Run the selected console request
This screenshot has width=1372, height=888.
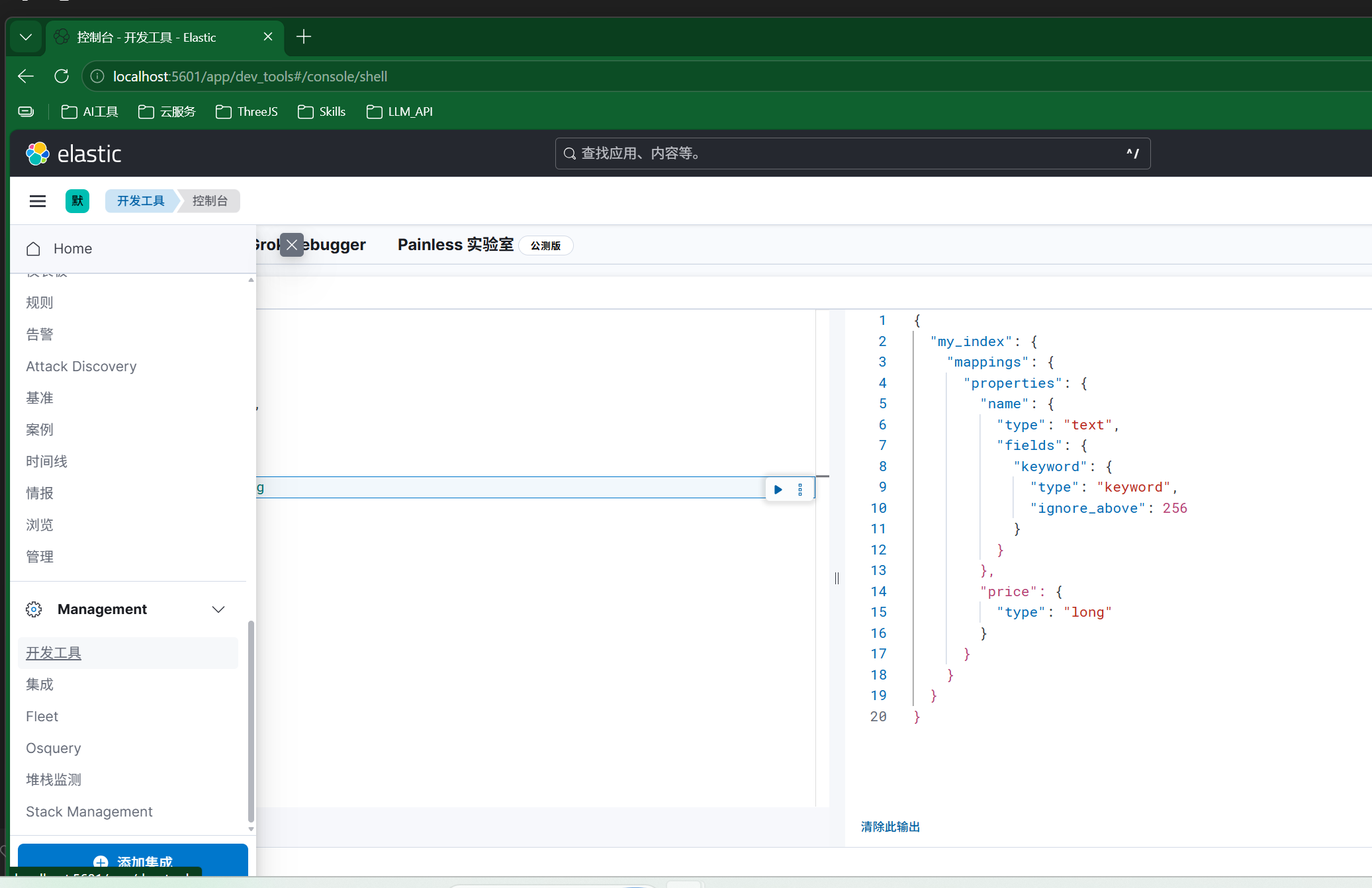point(778,490)
